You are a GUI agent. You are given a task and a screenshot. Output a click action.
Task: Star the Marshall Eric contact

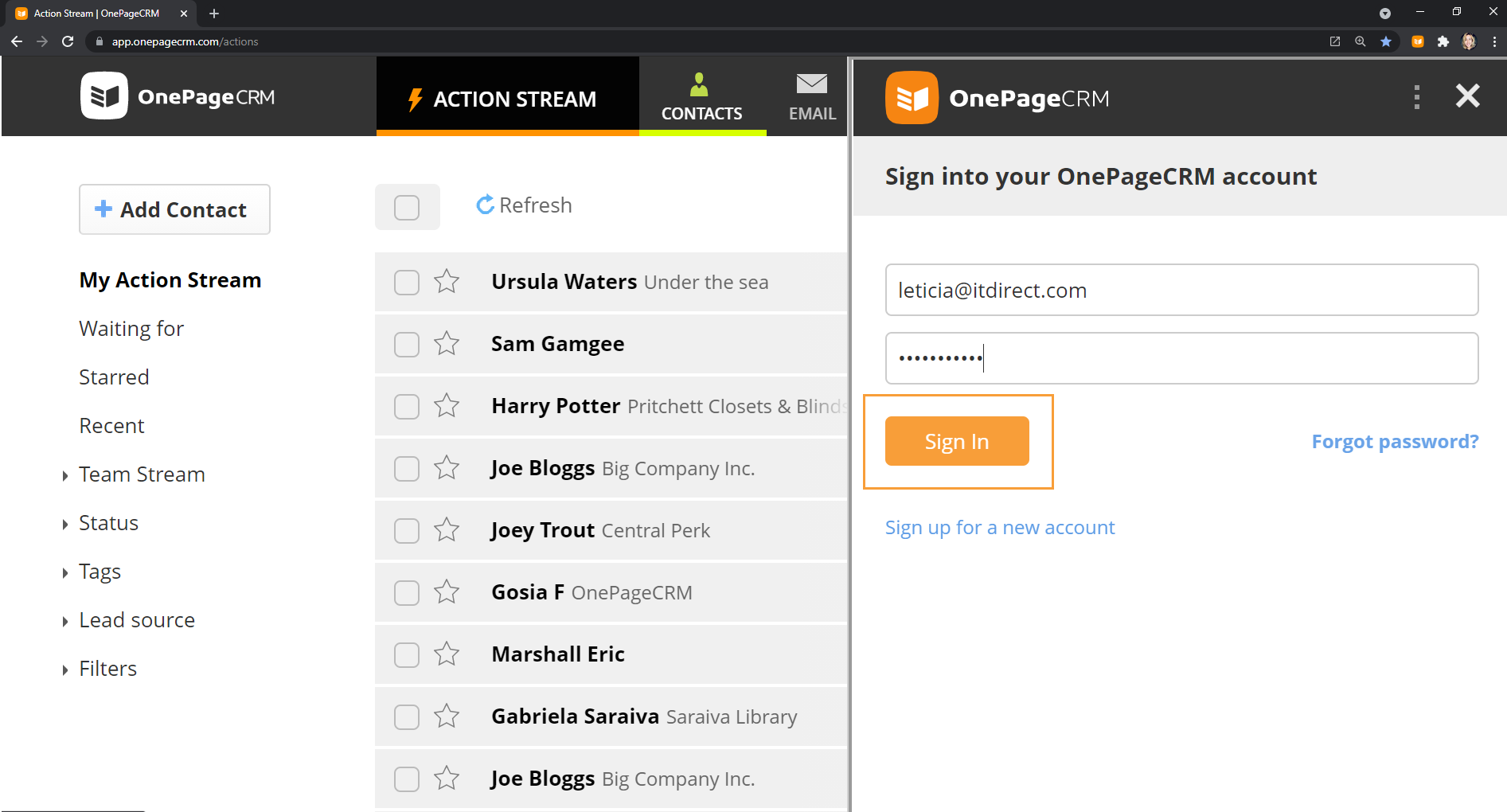click(447, 654)
